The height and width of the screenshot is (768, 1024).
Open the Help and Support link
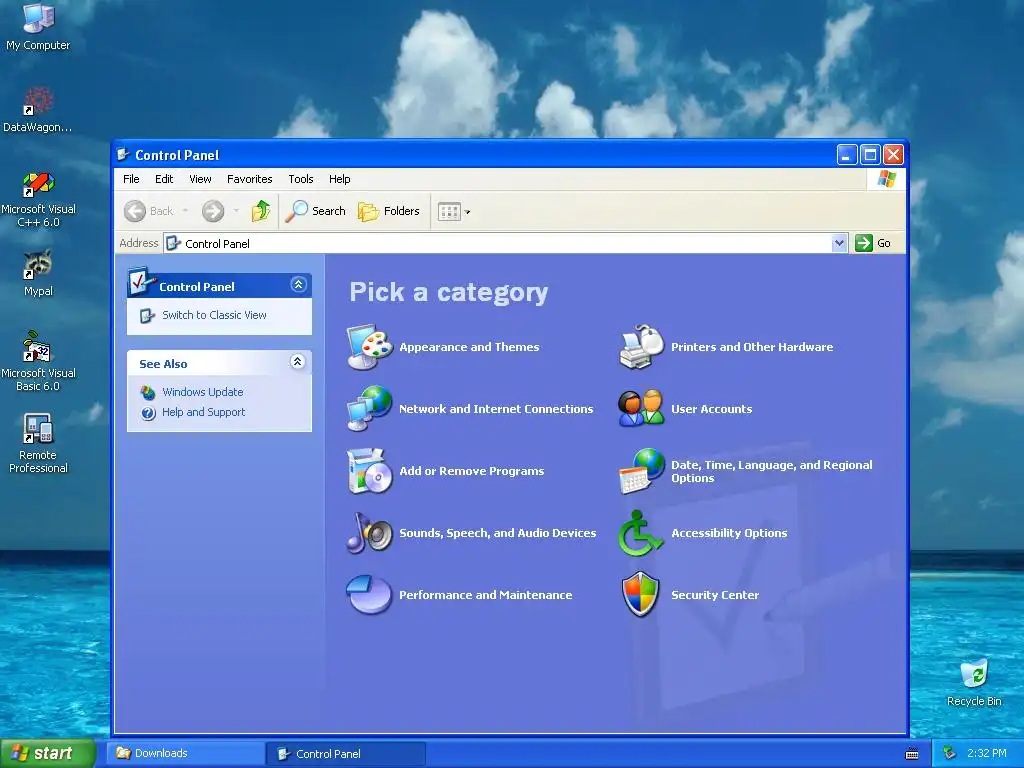pyautogui.click(x=203, y=413)
